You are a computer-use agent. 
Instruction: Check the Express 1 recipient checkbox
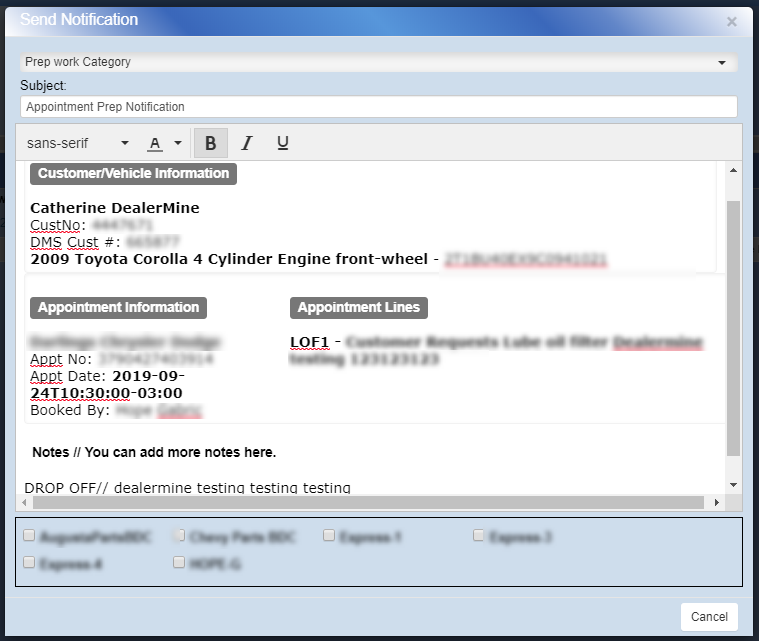pyautogui.click(x=329, y=536)
